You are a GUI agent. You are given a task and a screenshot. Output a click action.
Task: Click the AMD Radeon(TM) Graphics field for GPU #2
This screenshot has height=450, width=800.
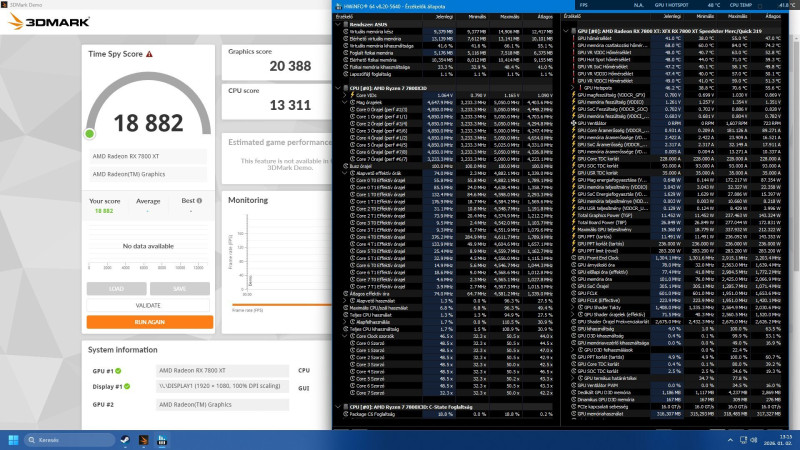pos(222,405)
